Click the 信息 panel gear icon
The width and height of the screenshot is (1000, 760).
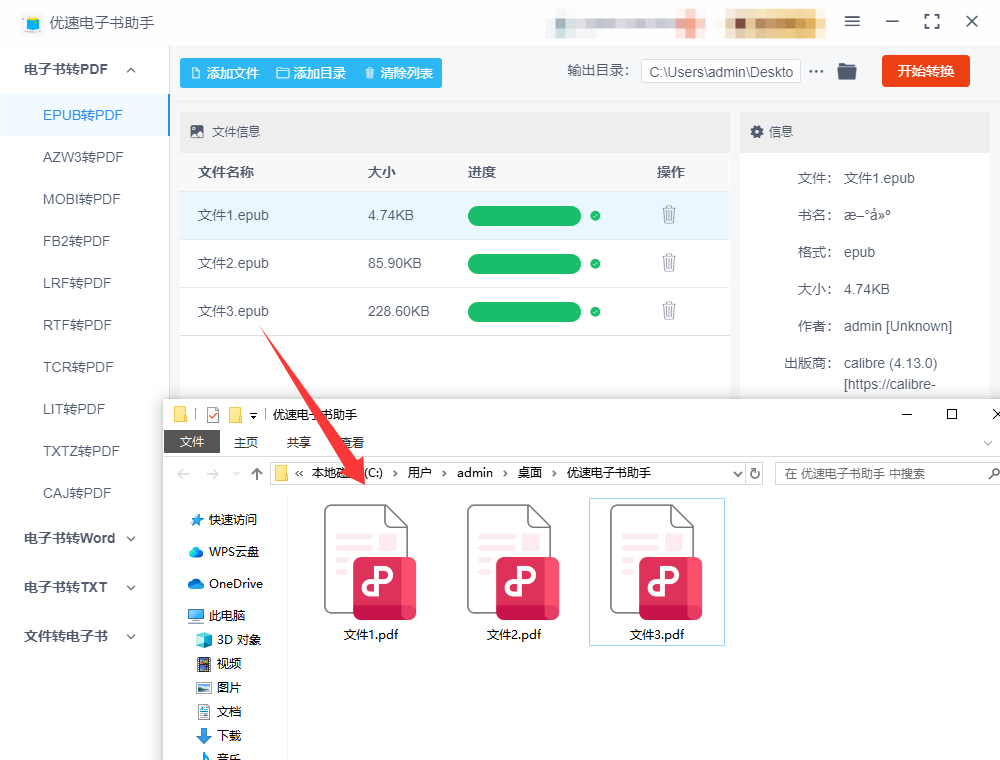756,131
